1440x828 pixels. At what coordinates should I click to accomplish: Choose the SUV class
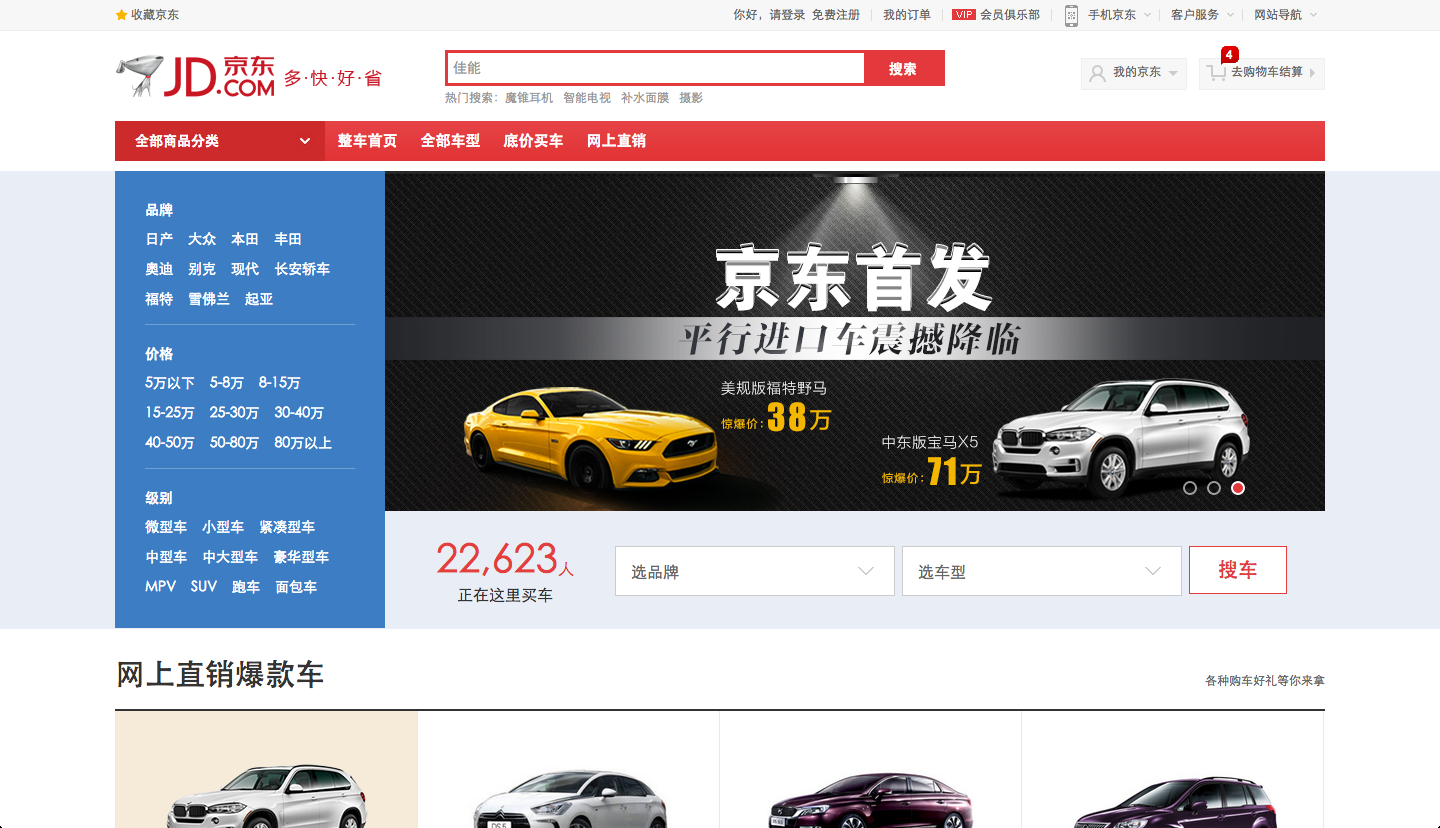point(204,587)
